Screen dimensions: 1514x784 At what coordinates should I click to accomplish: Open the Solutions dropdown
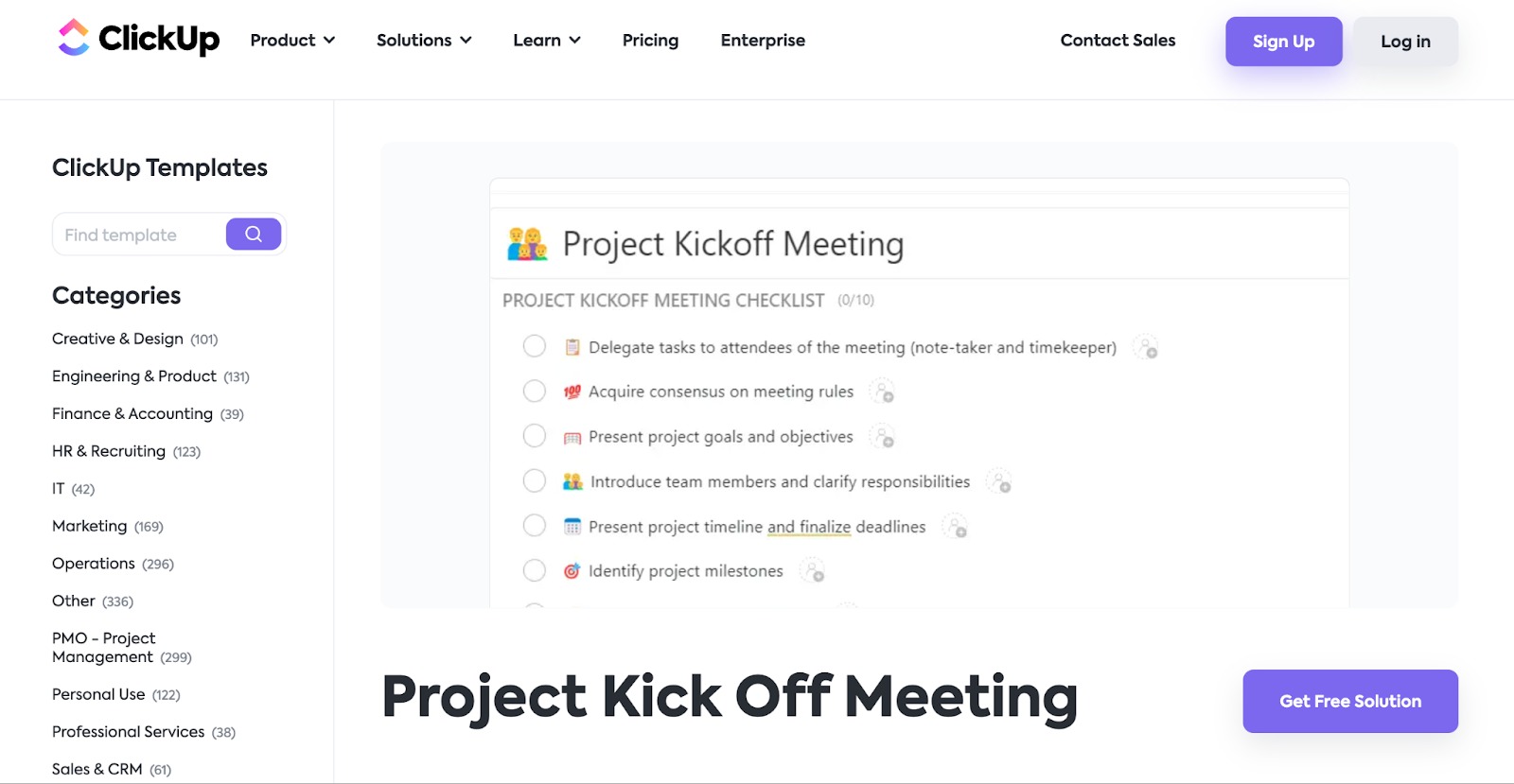coord(423,40)
